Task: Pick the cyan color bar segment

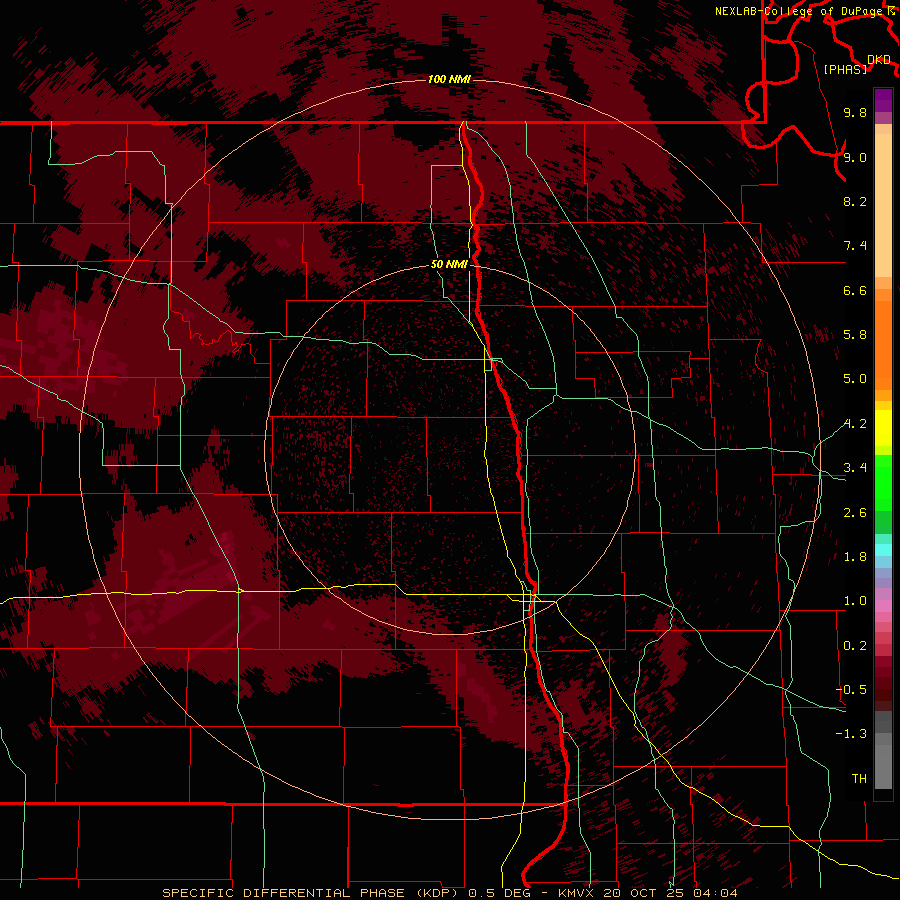Action: 883,550
